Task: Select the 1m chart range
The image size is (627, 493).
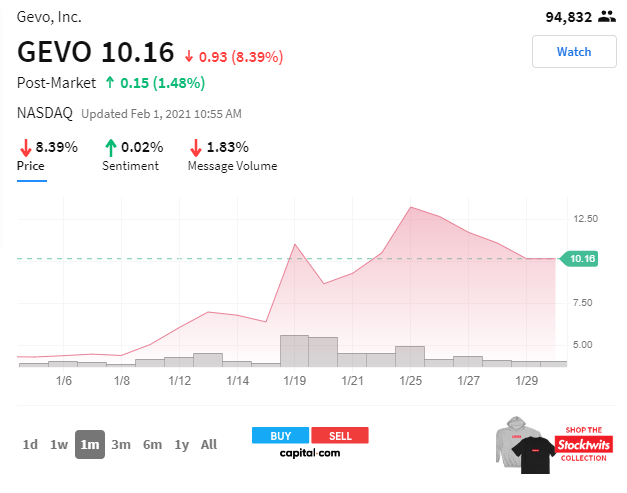Action: point(90,444)
